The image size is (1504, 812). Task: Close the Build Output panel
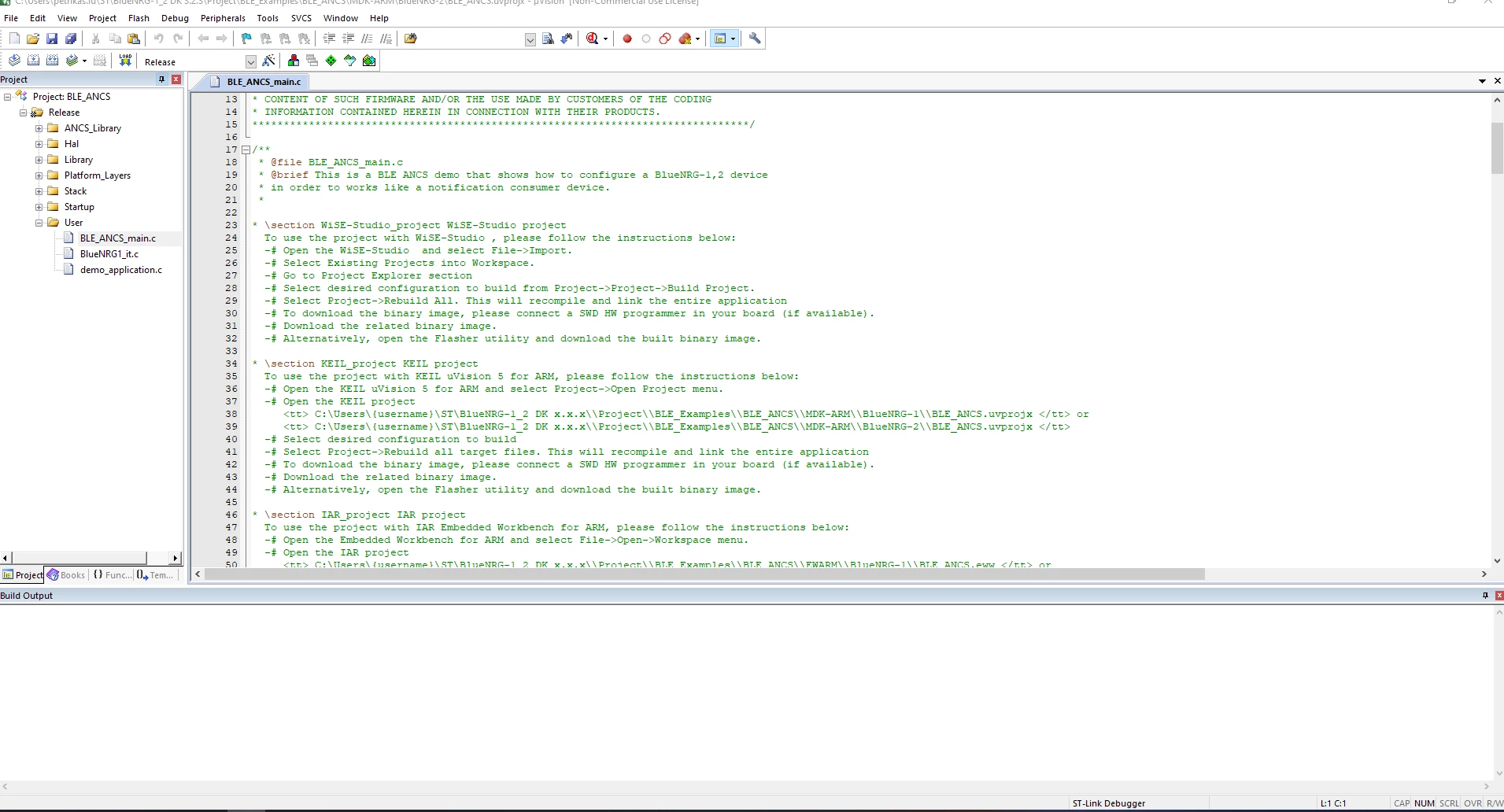pos(1499,596)
